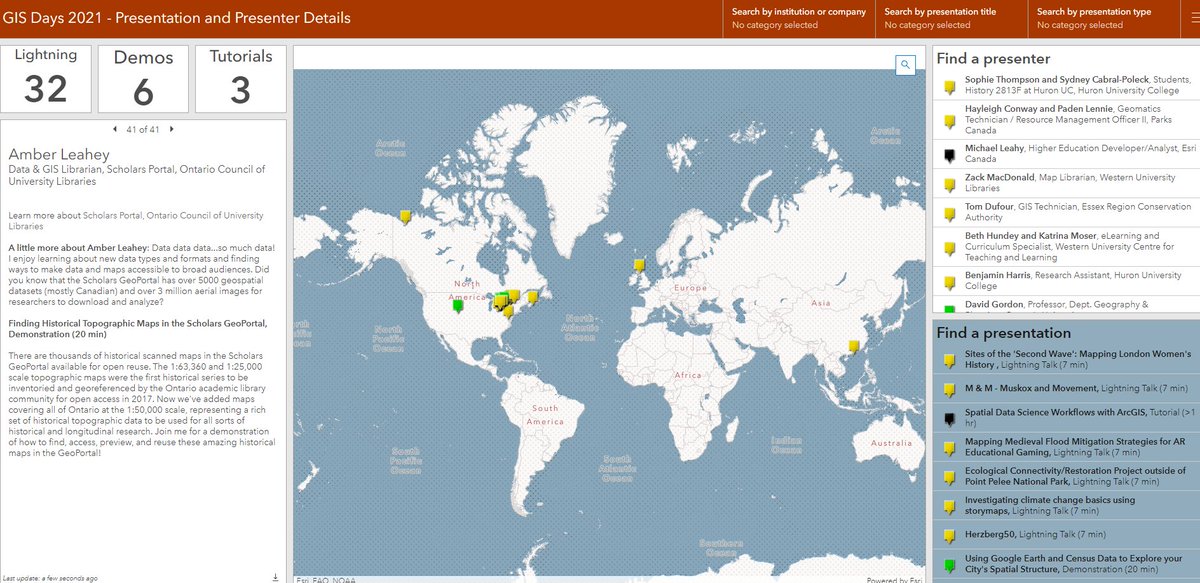
Task: Select presenter Hayleigh Conway and Paden Lennie
Action: (x=1064, y=122)
